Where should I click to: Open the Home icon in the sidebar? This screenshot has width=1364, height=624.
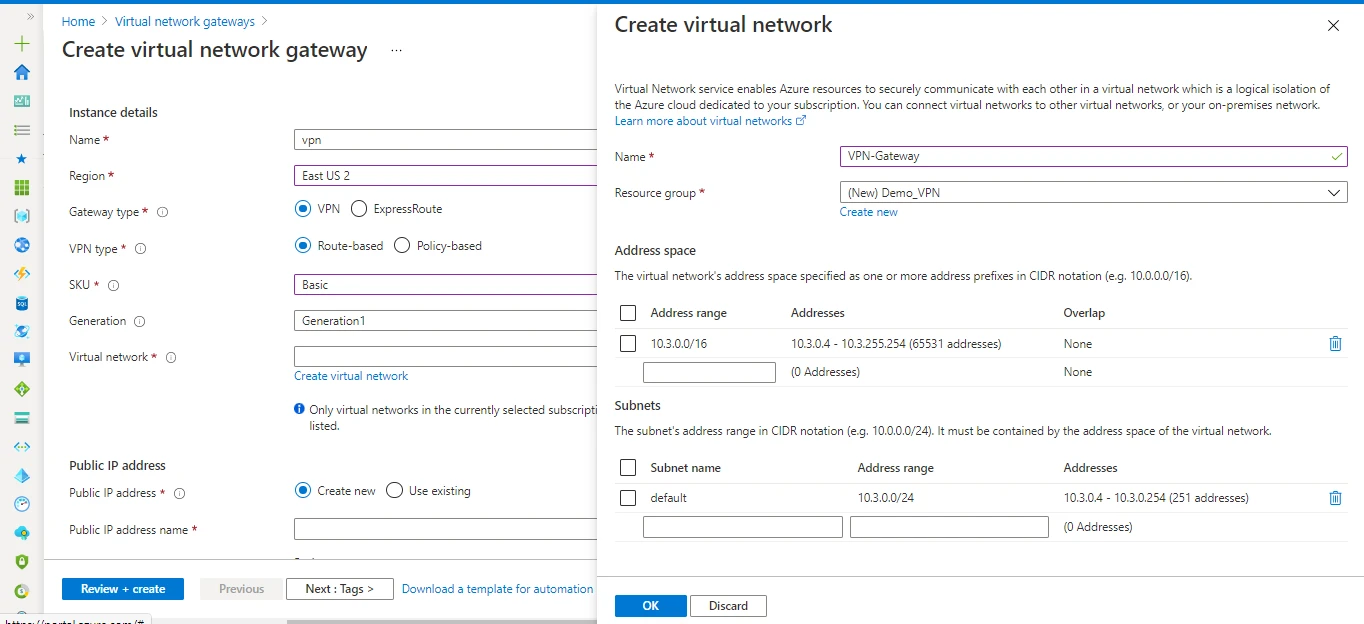(22, 72)
